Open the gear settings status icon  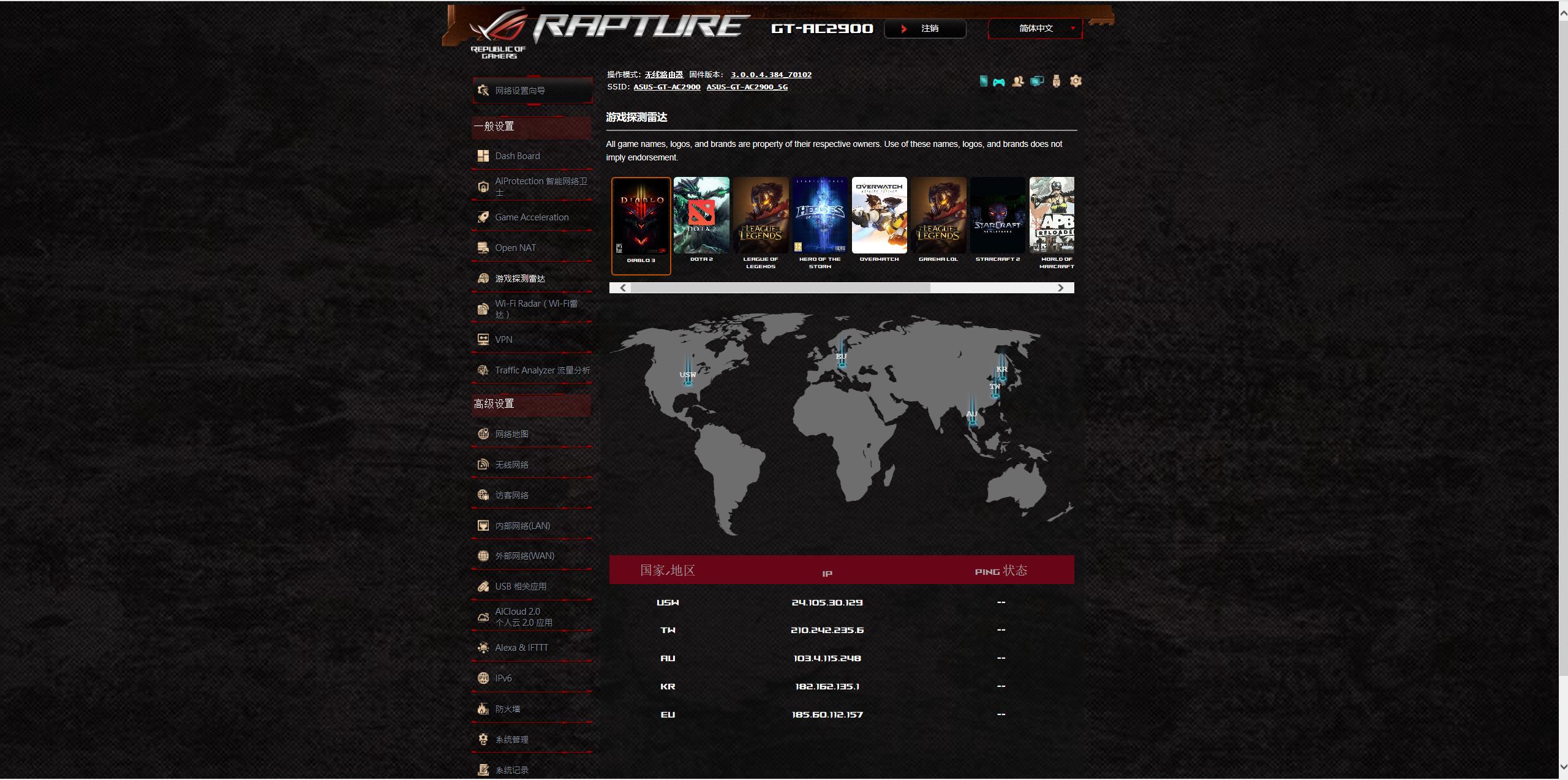[x=1076, y=81]
